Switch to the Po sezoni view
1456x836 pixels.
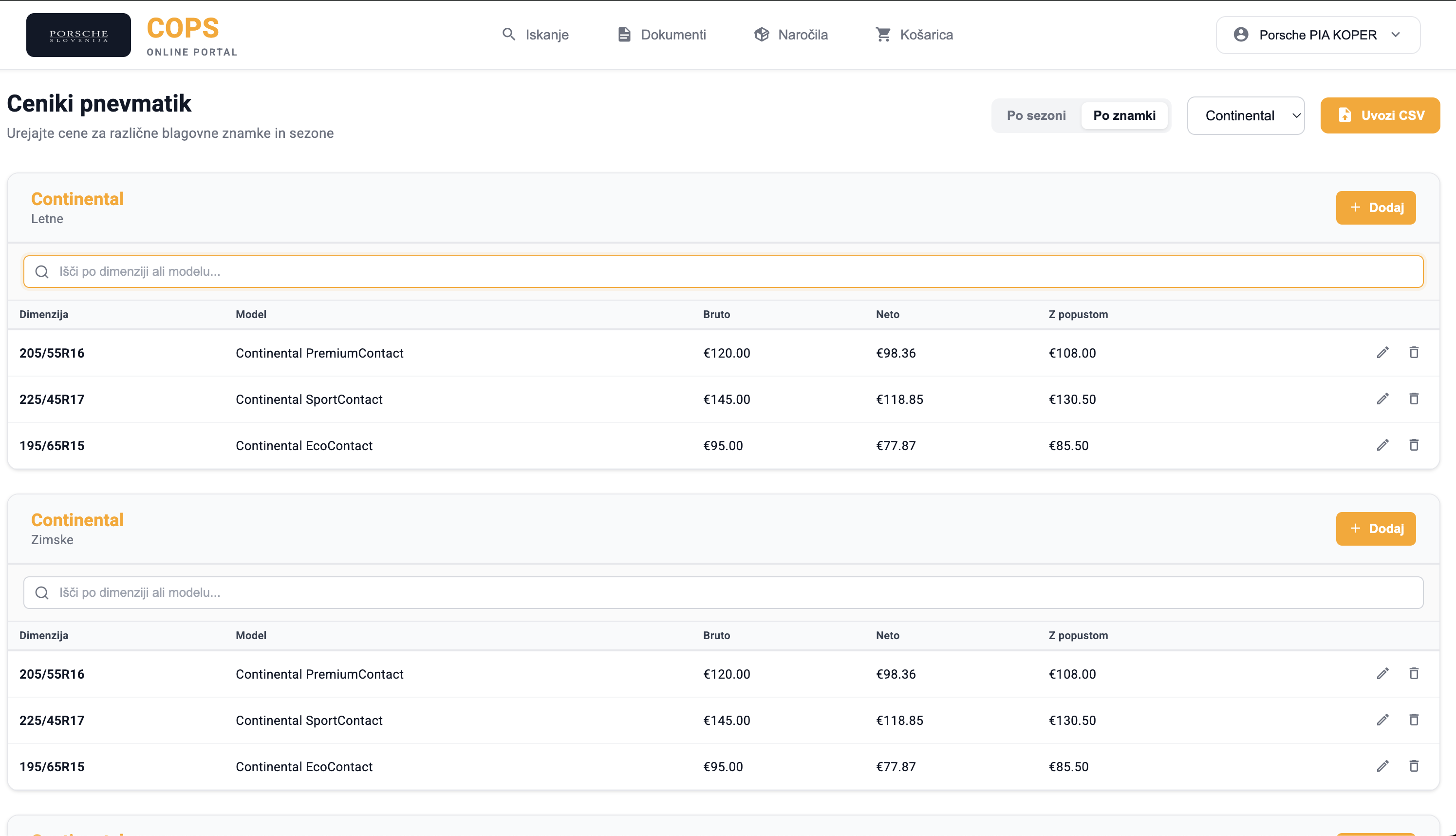(1036, 115)
